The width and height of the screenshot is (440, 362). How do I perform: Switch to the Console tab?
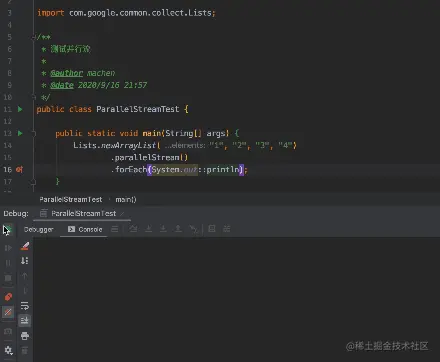pyautogui.click(x=85, y=229)
